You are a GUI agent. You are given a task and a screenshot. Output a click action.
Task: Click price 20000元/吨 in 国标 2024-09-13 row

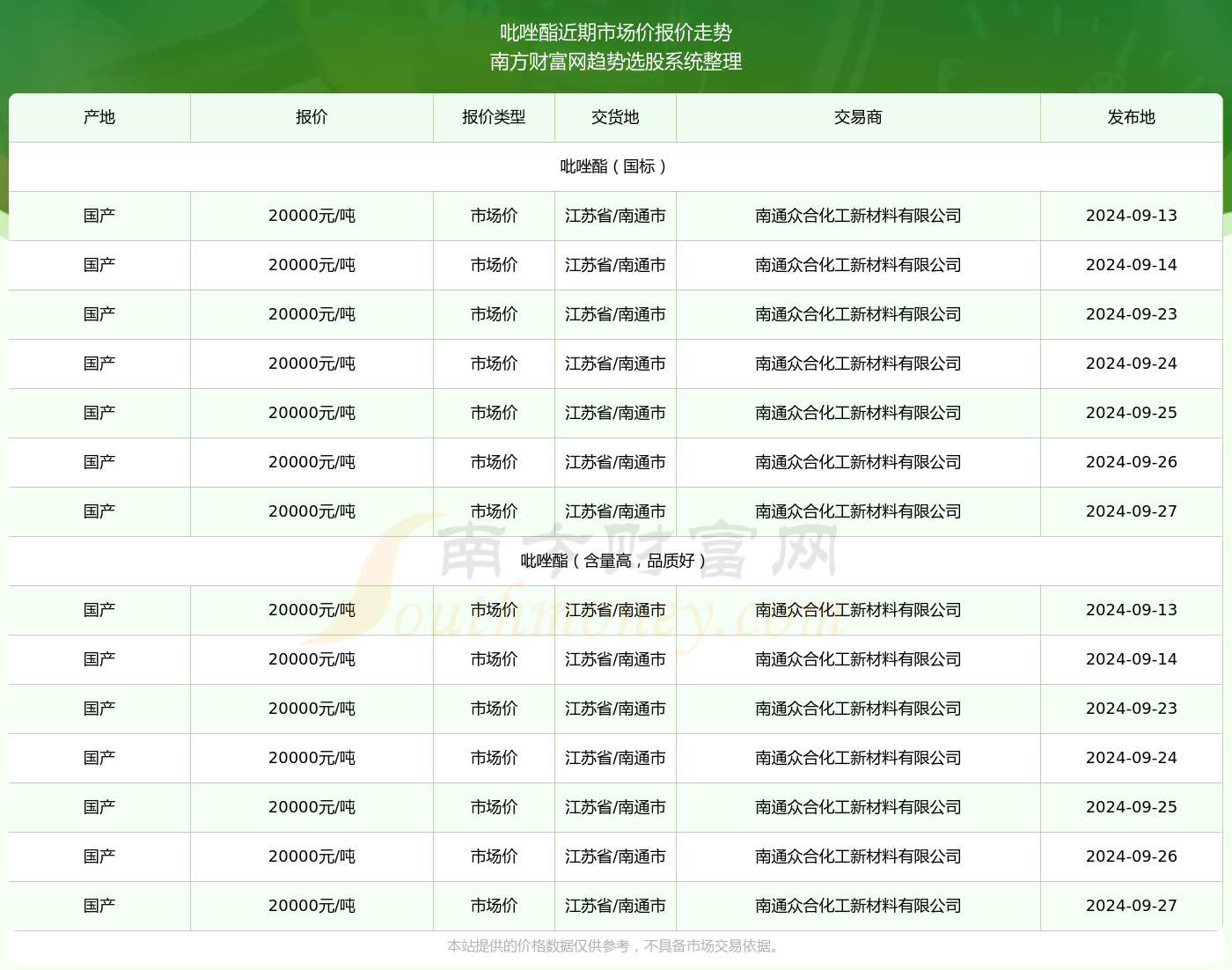[x=312, y=216]
